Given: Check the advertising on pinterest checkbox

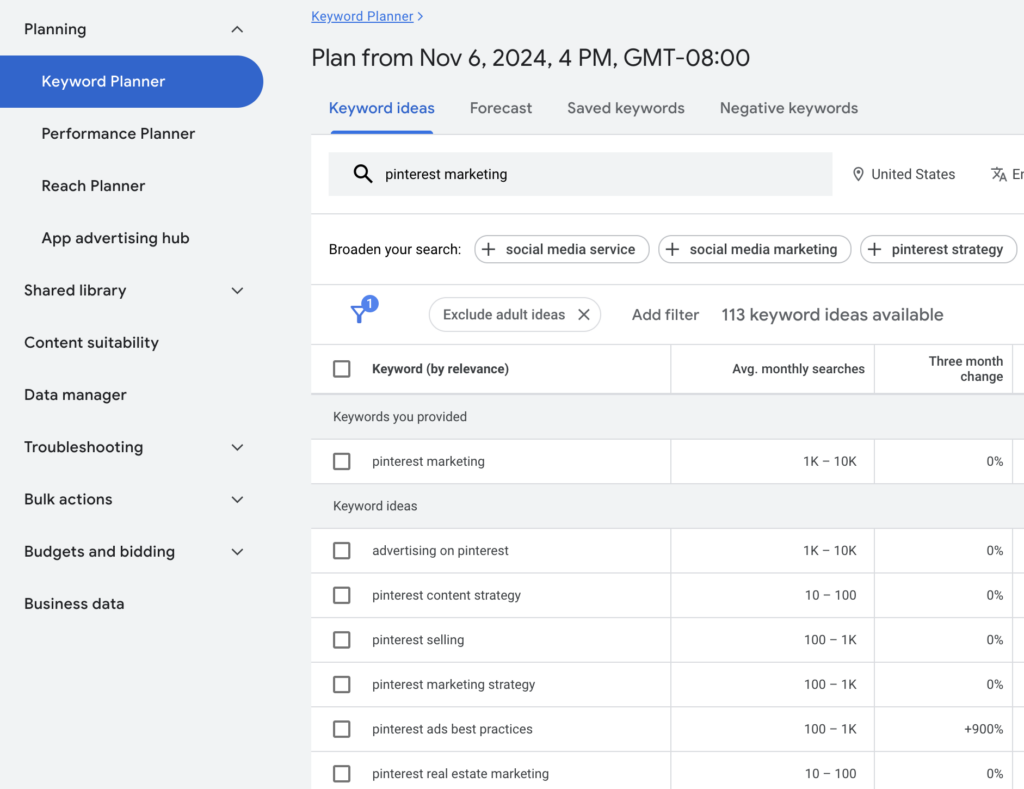Looking at the screenshot, I should pyautogui.click(x=342, y=551).
